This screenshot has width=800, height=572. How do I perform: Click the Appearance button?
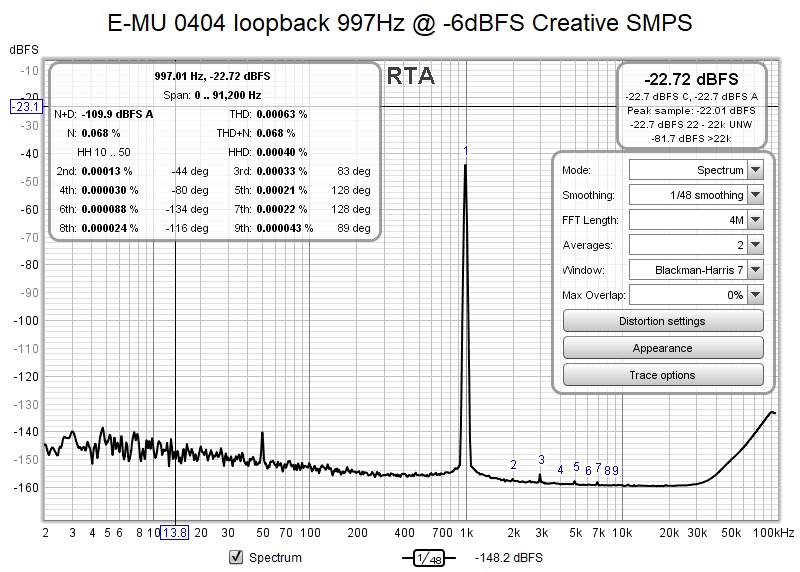[663, 348]
